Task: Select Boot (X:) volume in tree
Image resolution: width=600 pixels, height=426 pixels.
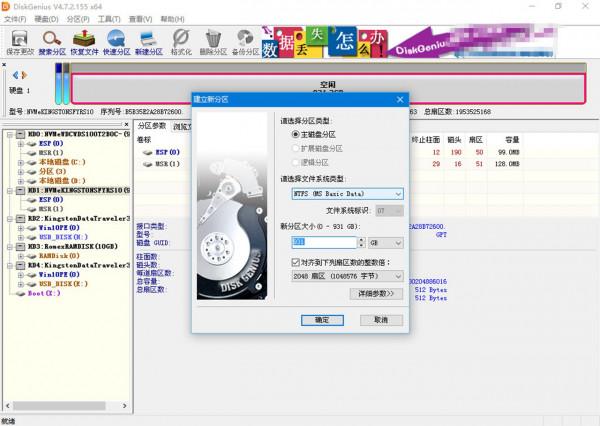Action: click(44, 293)
